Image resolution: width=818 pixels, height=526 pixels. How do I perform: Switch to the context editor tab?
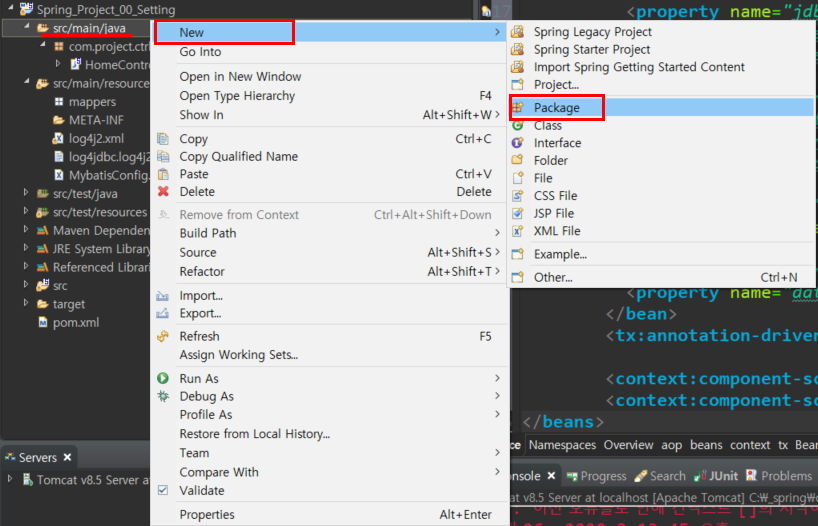pyautogui.click(x=750, y=445)
